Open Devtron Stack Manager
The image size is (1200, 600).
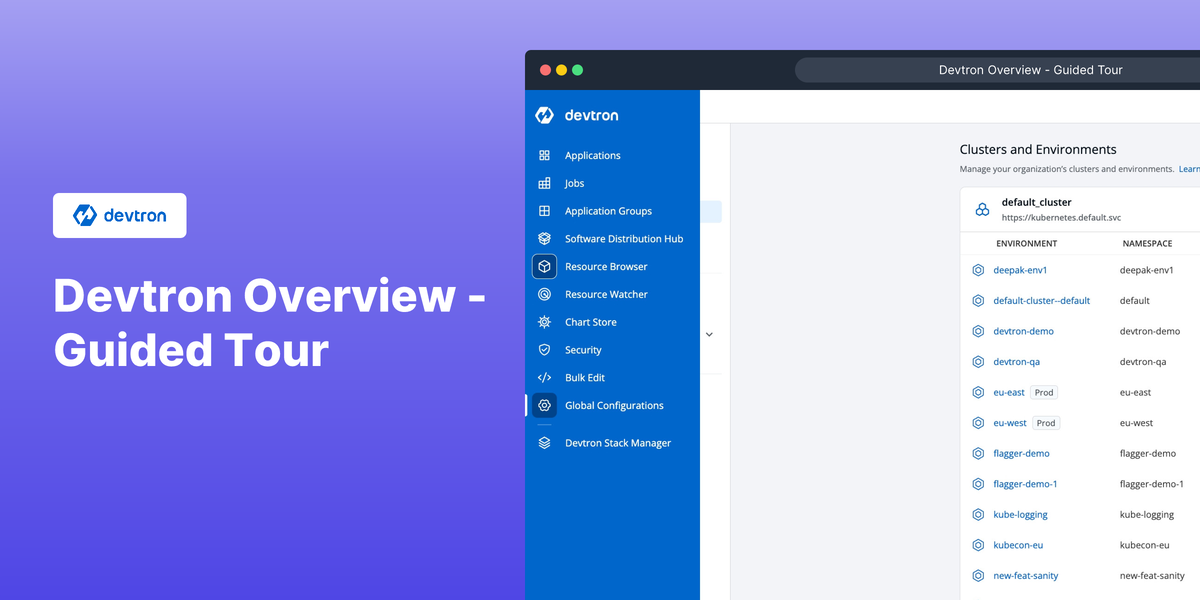(618, 443)
